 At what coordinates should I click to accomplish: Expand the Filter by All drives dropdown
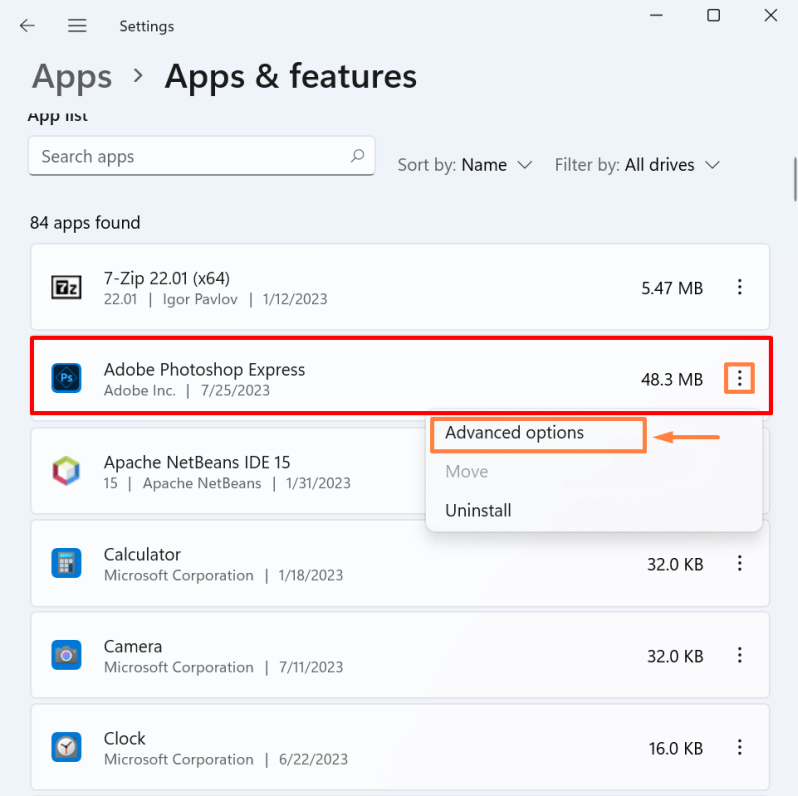(638, 165)
